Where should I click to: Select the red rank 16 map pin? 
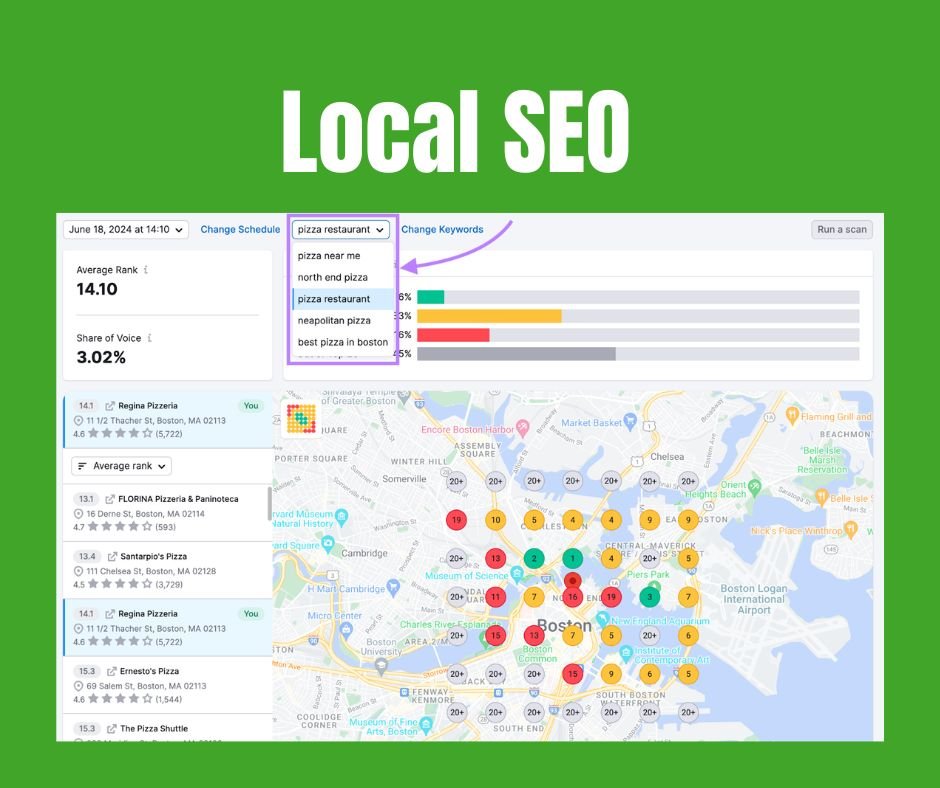tap(573, 597)
